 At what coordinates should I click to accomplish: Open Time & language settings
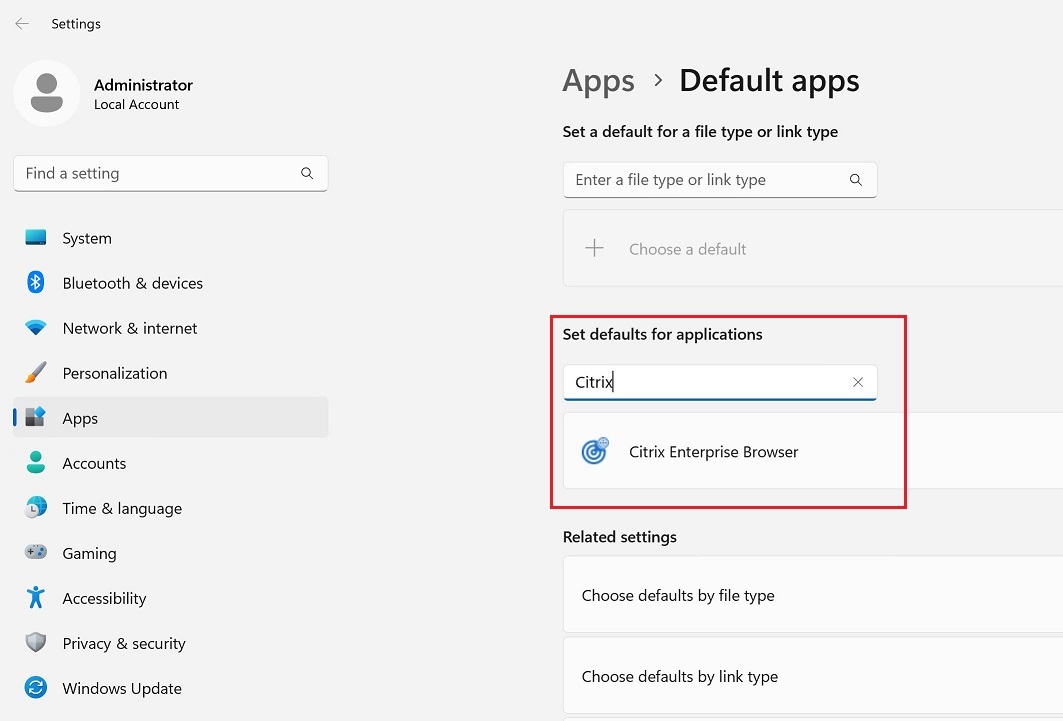pyautogui.click(x=122, y=509)
